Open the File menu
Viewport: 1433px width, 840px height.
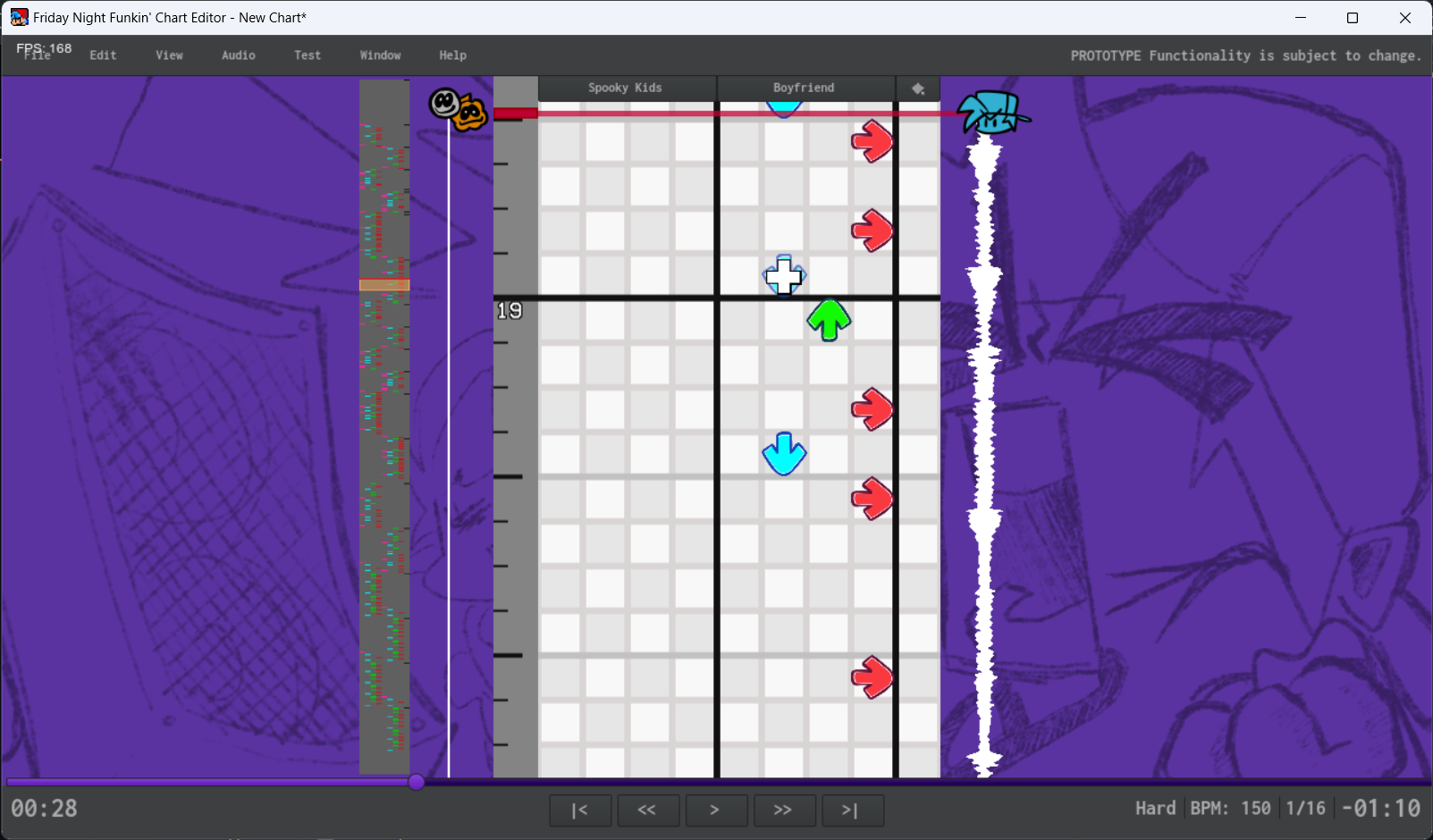[x=38, y=55]
